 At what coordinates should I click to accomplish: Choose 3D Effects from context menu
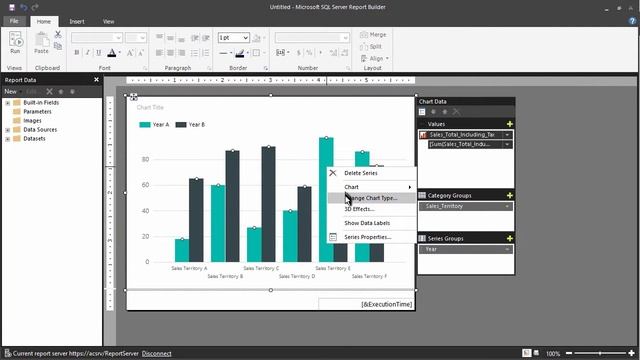point(372,209)
